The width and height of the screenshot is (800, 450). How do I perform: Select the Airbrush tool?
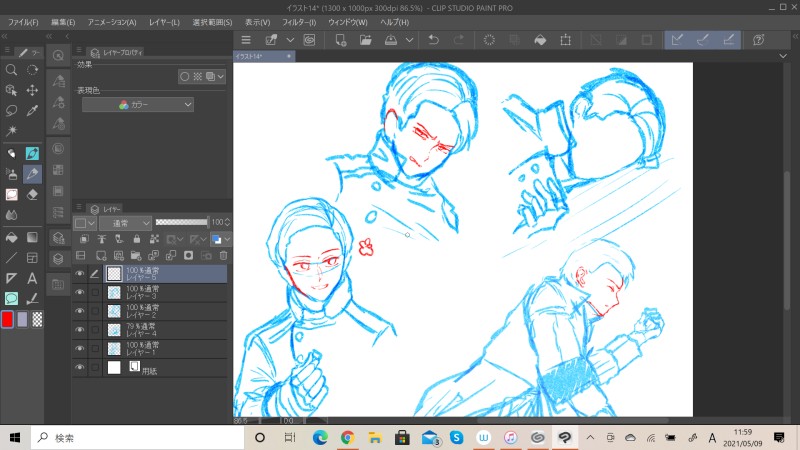point(11,174)
